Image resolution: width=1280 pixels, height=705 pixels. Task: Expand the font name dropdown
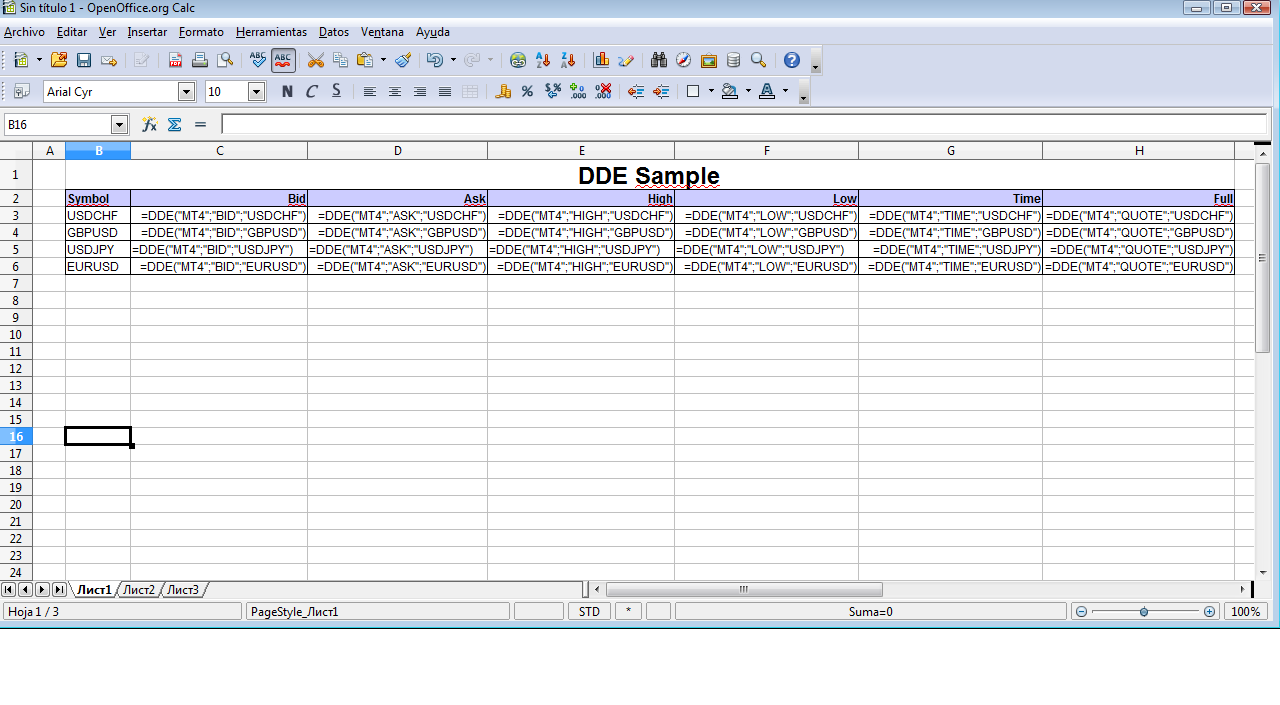click(186, 92)
